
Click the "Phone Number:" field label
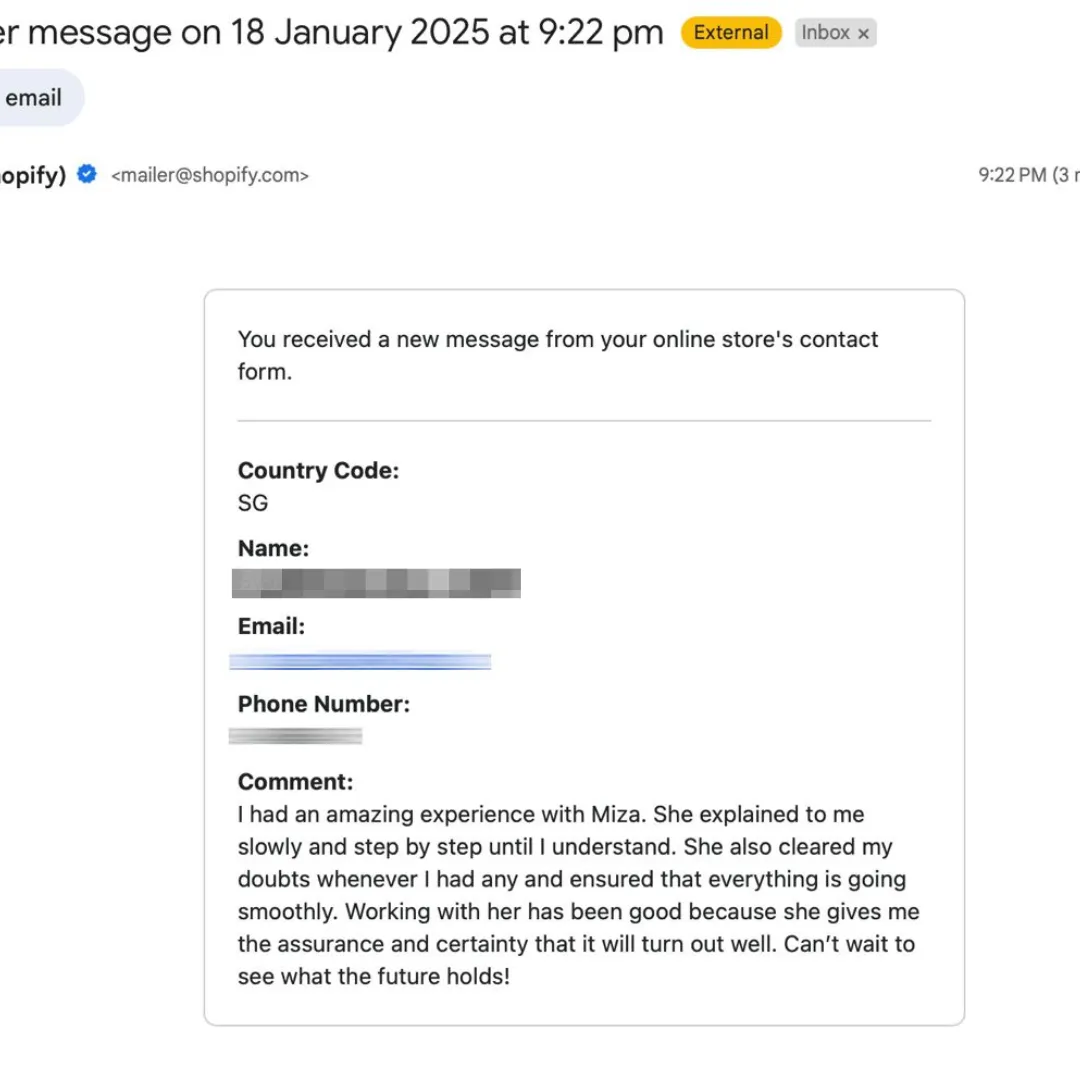pyautogui.click(x=323, y=704)
